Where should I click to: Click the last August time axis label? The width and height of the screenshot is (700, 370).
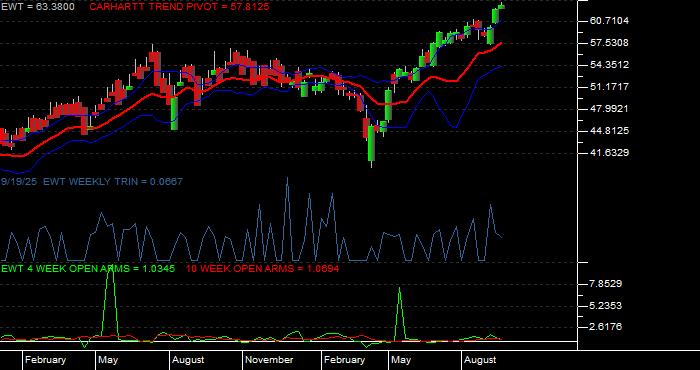pyautogui.click(x=480, y=360)
